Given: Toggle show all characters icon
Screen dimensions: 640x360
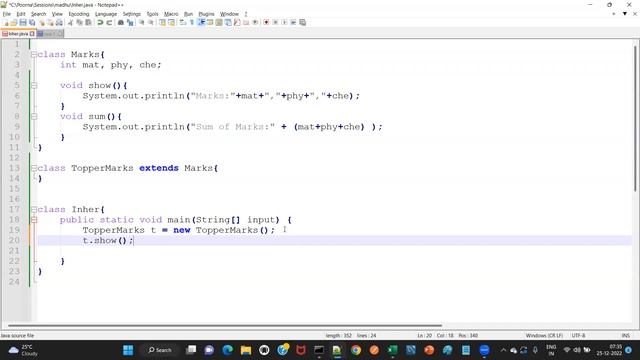Looking at the screenshot, I should (x=192, y=23).
